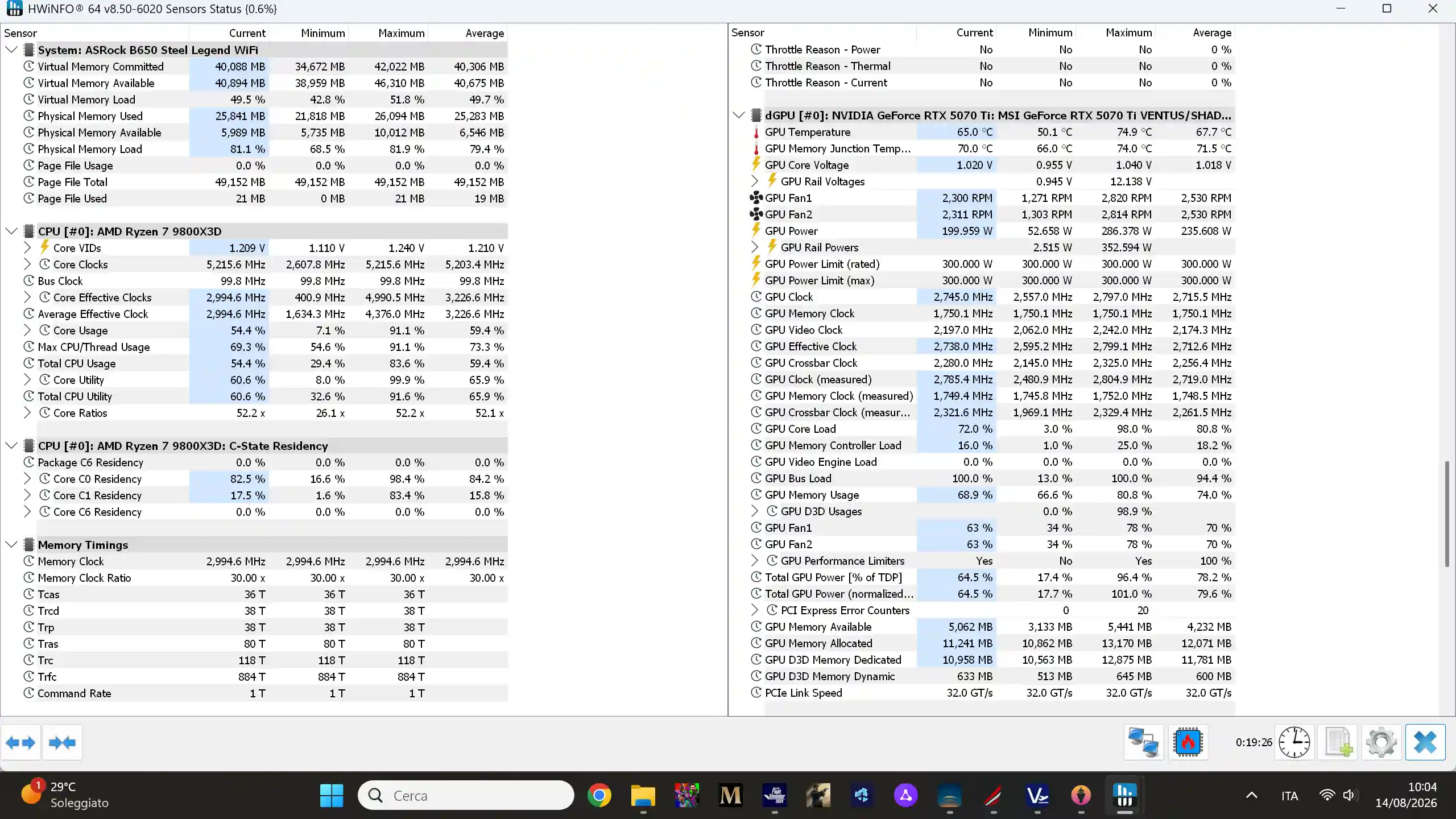Expand the Core Clocks row

[27, 264]
